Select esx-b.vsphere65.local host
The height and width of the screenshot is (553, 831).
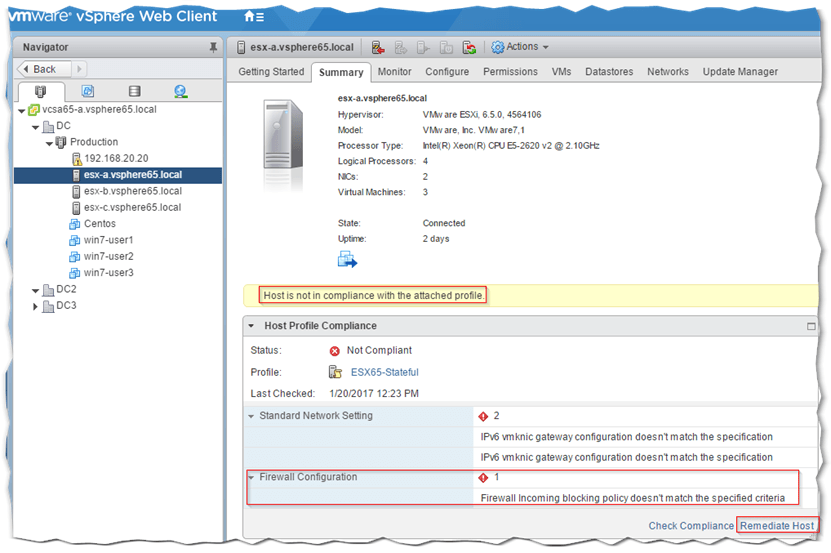pos(132,191)
